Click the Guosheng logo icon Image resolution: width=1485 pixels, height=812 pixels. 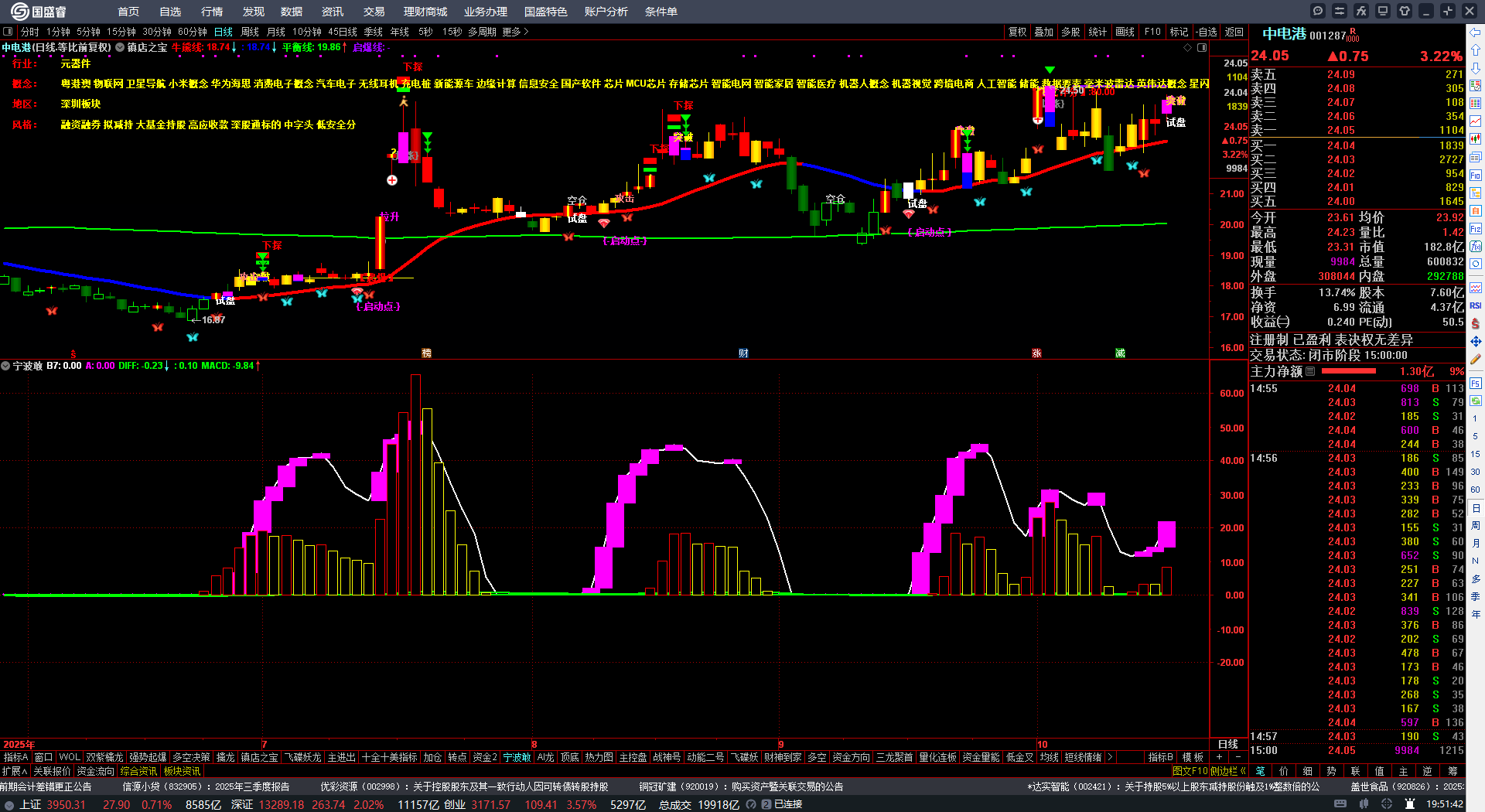pos(19,11)
